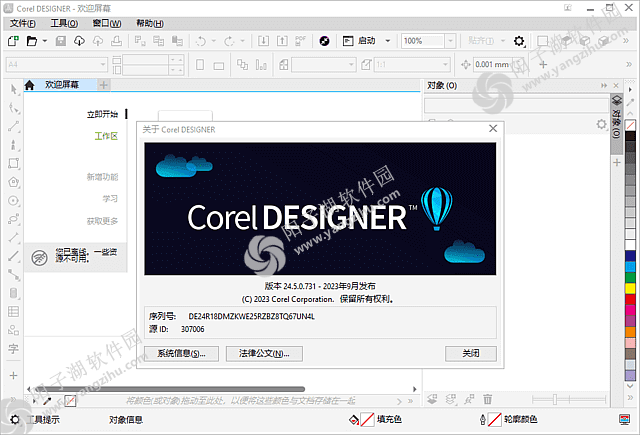Image resolution: width=640 pixels, height=435 pixels.
Task: Click the Options gear in toolbar
Action: point(519,41)
